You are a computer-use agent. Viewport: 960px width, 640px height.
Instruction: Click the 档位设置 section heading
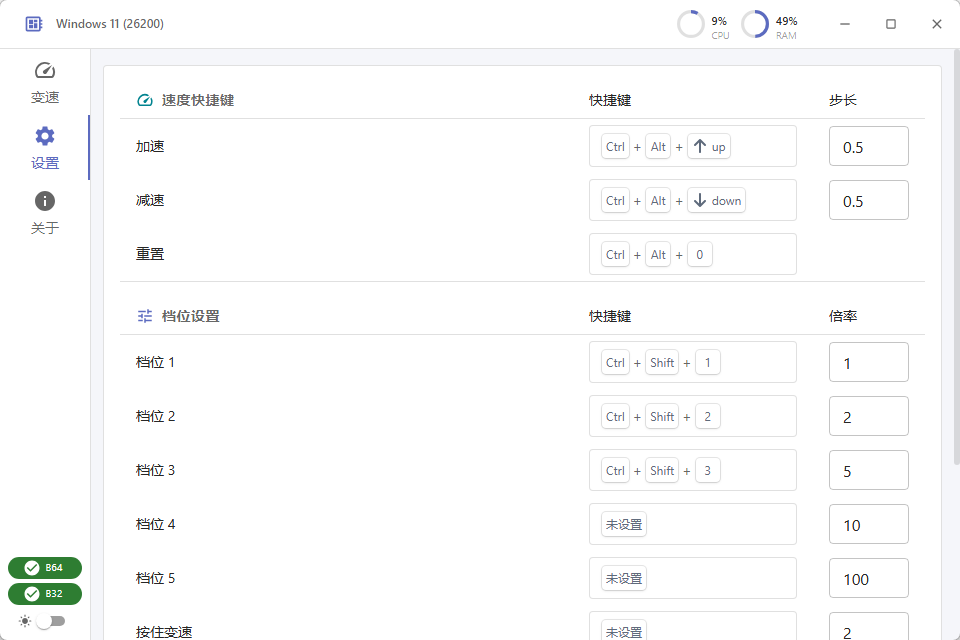pos(190,316)
